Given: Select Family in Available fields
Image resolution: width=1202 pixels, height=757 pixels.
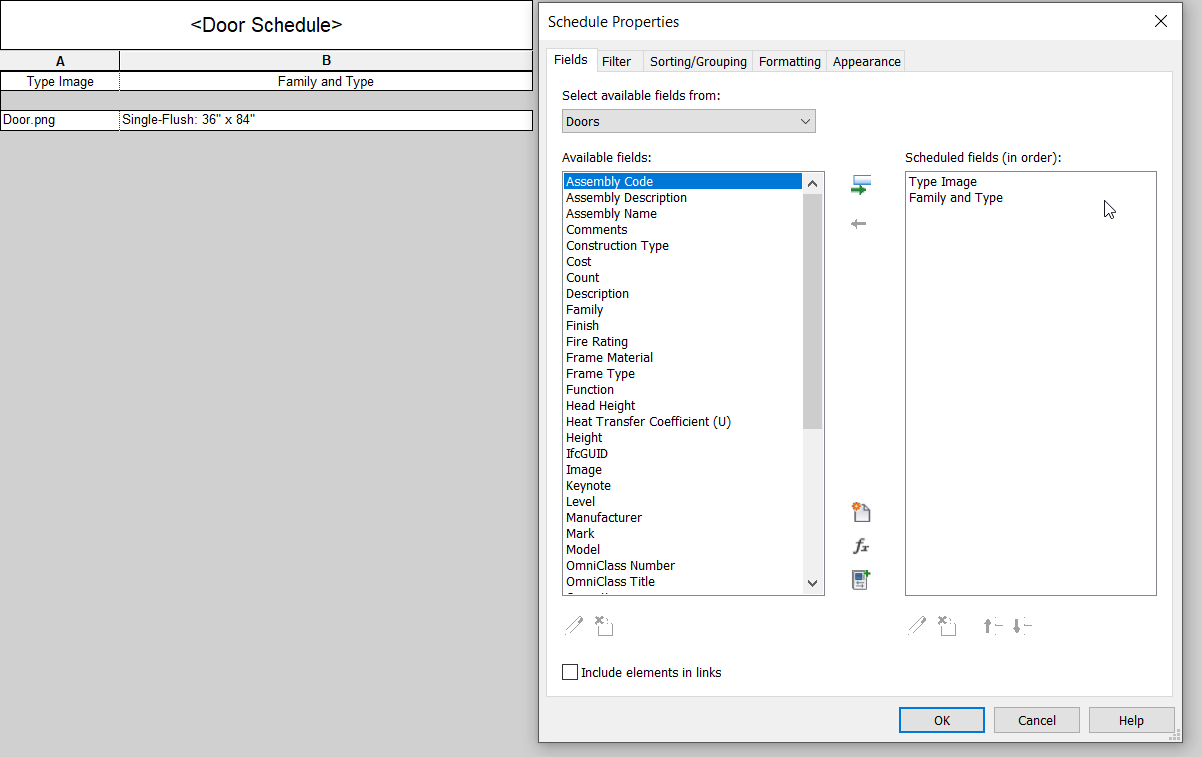Looking at the screenshot, I should coord(683,310).
